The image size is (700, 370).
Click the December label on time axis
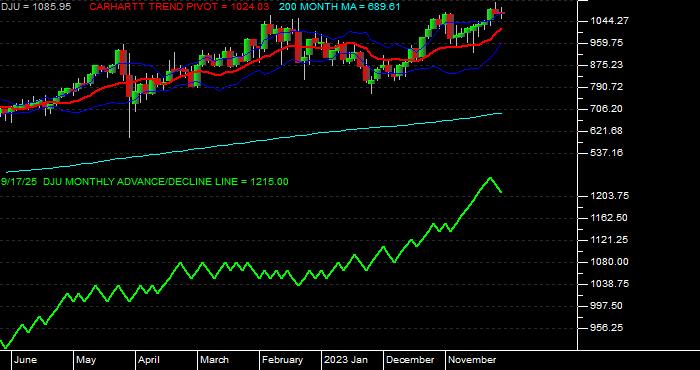[x=410, y=360]
